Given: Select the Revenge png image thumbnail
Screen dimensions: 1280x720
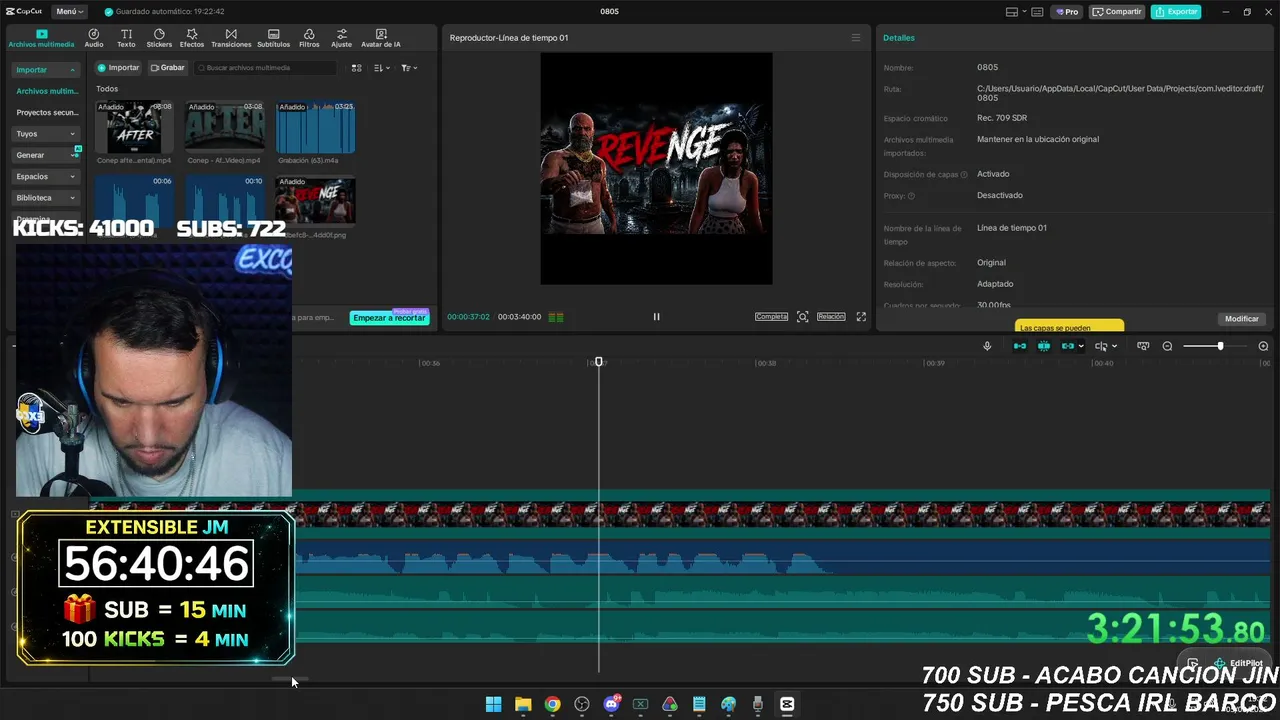Looking at the screenshot, I should point(316,201).
